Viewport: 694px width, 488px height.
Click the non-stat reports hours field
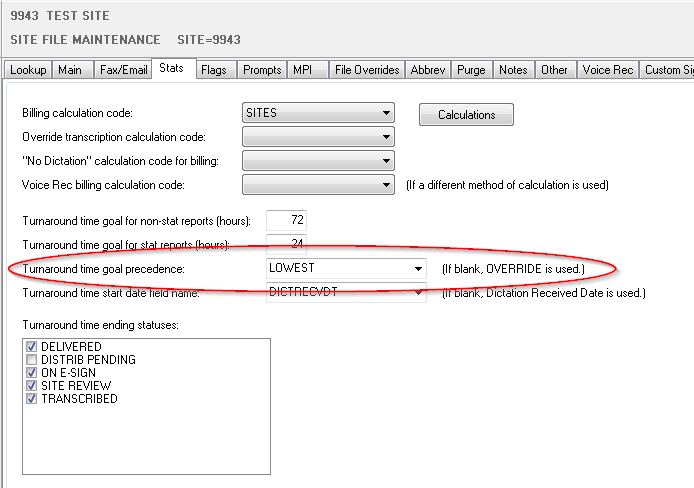coord(286,220)
